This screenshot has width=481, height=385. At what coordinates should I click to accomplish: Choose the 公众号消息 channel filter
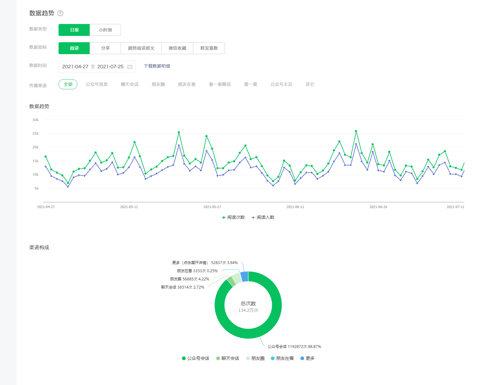[97, 84]
